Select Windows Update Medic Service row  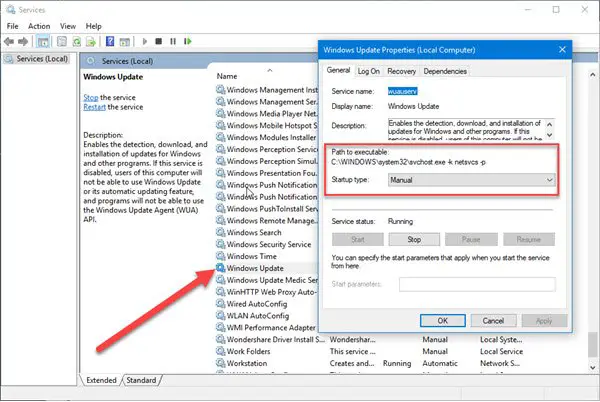point(267,280)
